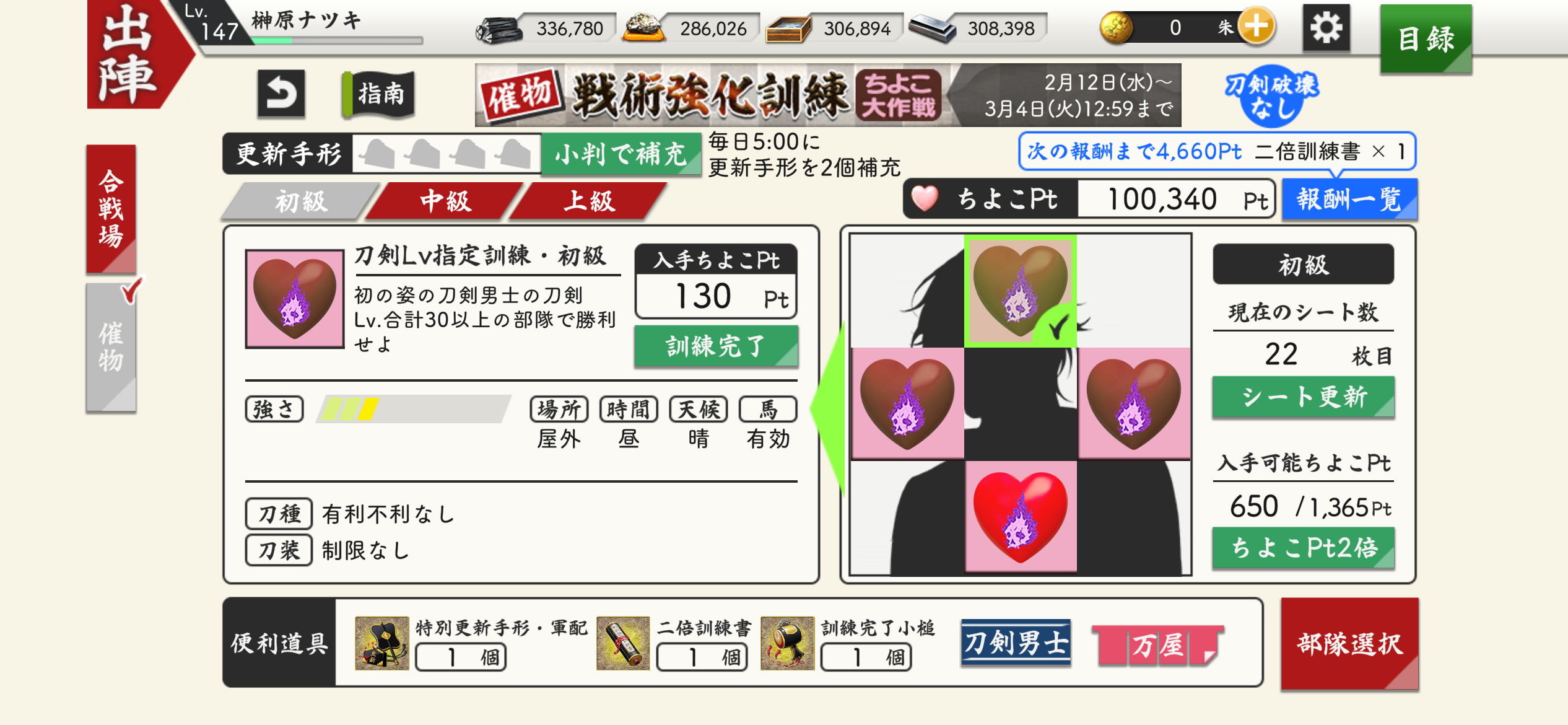Tap the gold plus koban add icon
This screenshot has width=1568, height=725.
[x=1257, y=27]
